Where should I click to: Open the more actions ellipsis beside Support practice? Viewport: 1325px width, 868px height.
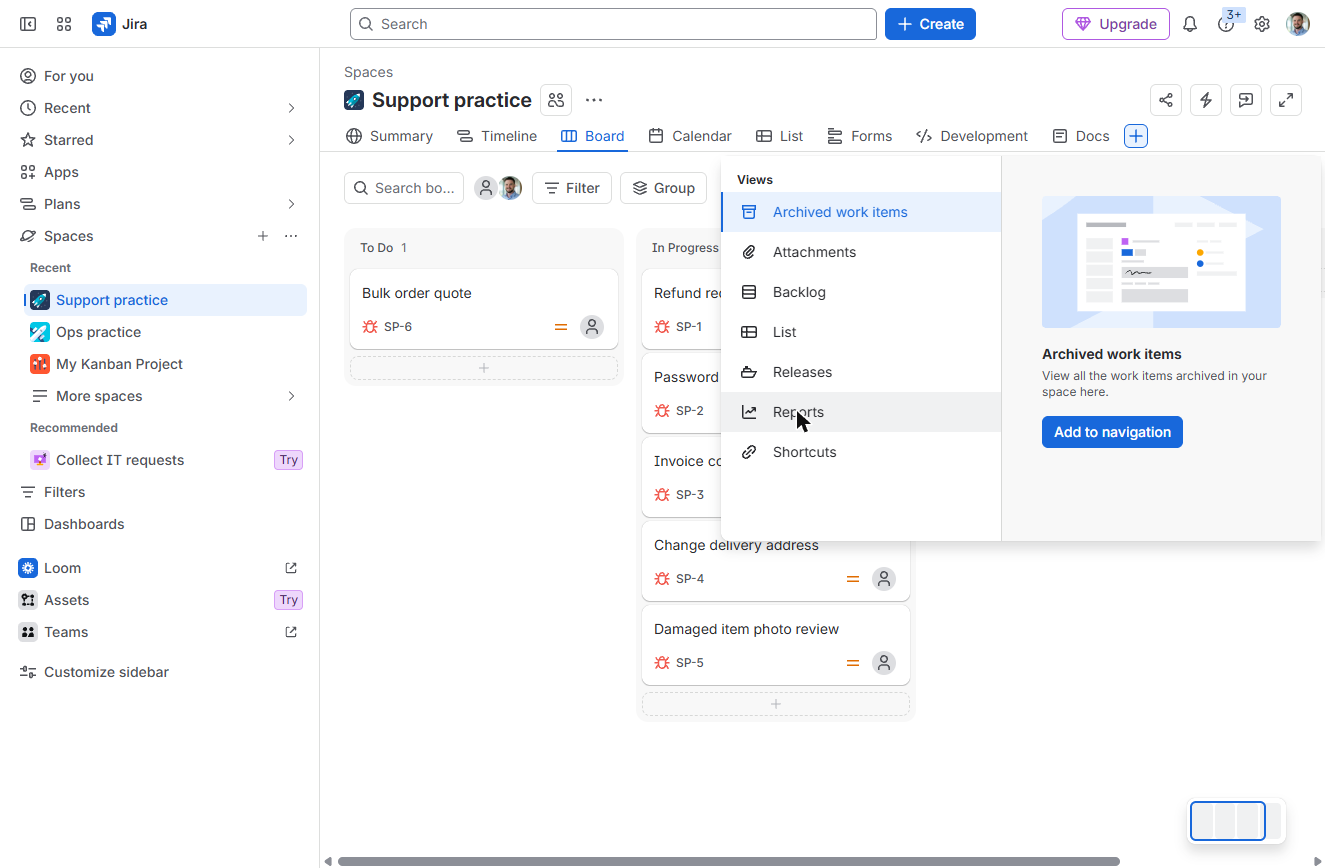(x=594, y=100)
